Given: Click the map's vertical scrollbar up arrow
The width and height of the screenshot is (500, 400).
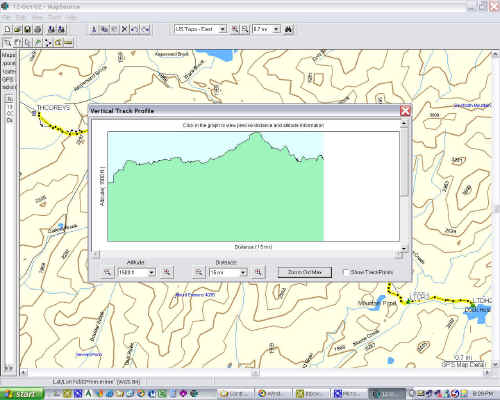Looking at the screenshot, I should pyautogui.click(x=495, y=53).
